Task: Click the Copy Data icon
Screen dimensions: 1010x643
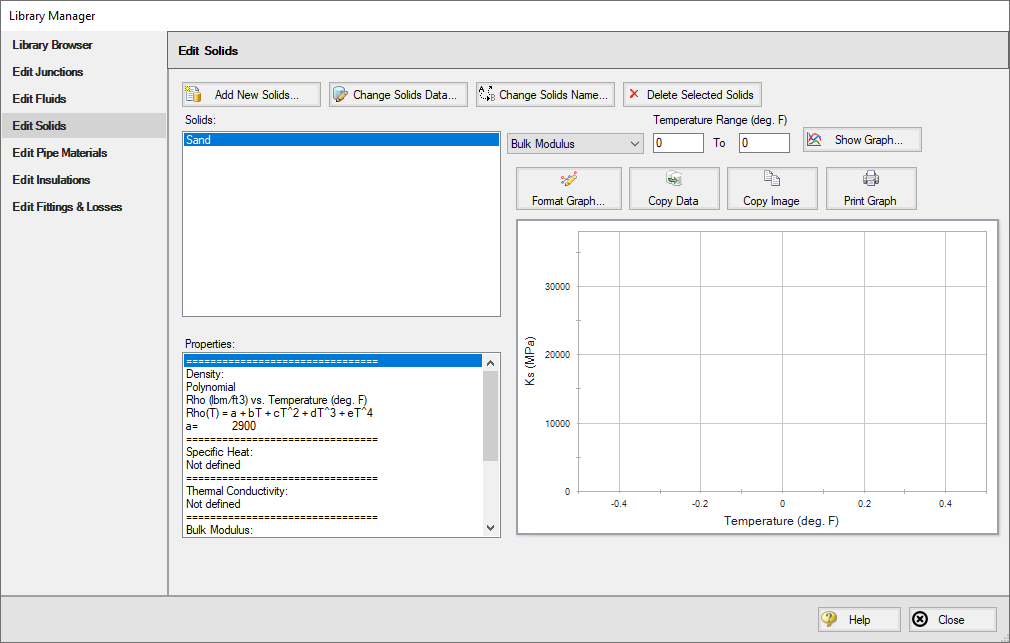Action: pyautogui.click(x=674, y=178)
